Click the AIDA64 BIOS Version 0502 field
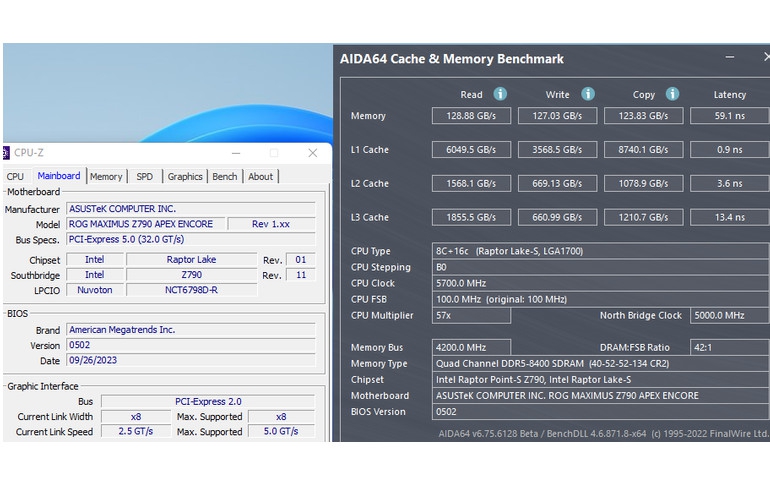 click(601, 411)
